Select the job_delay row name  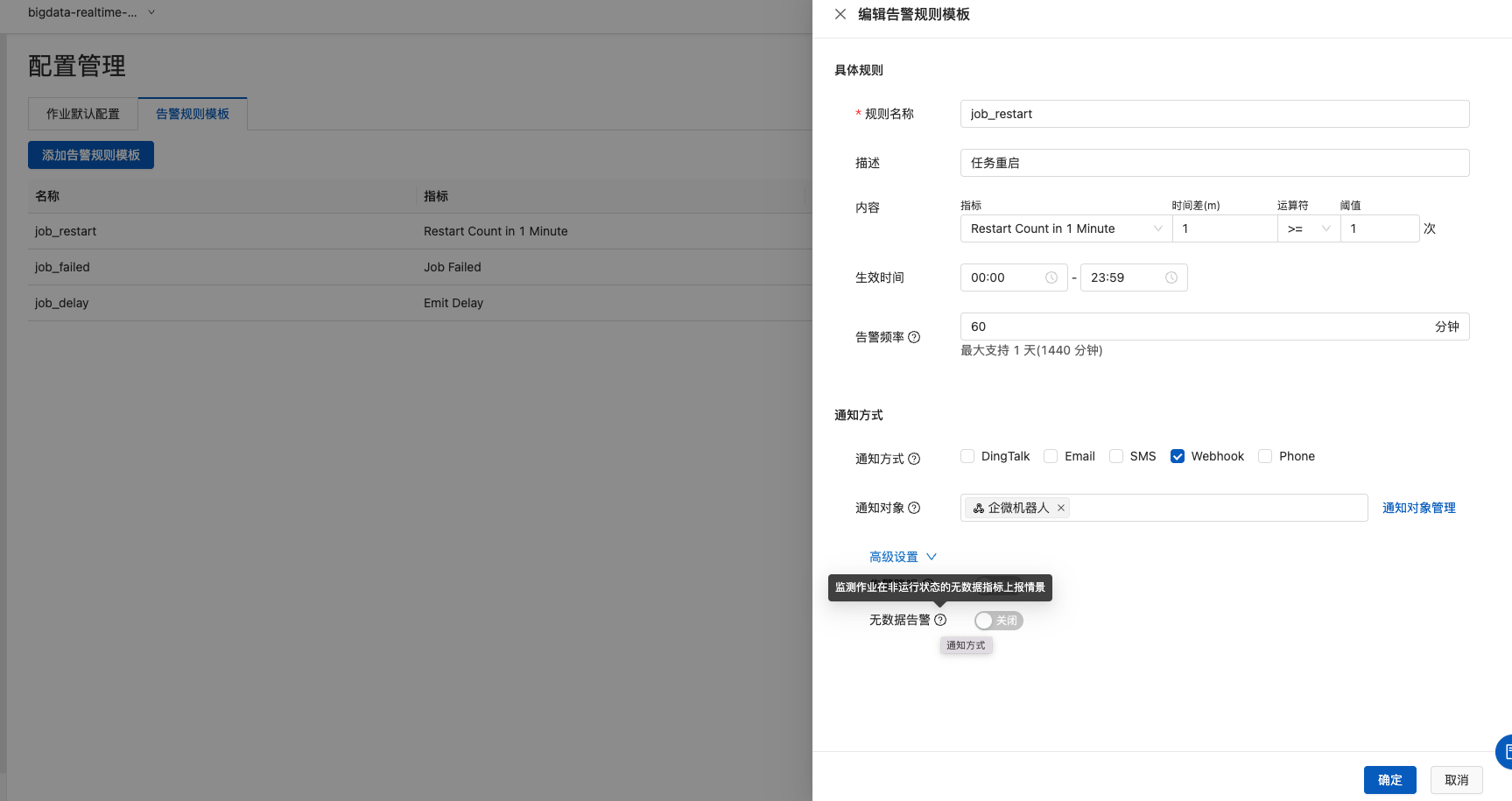coord(61,303)
